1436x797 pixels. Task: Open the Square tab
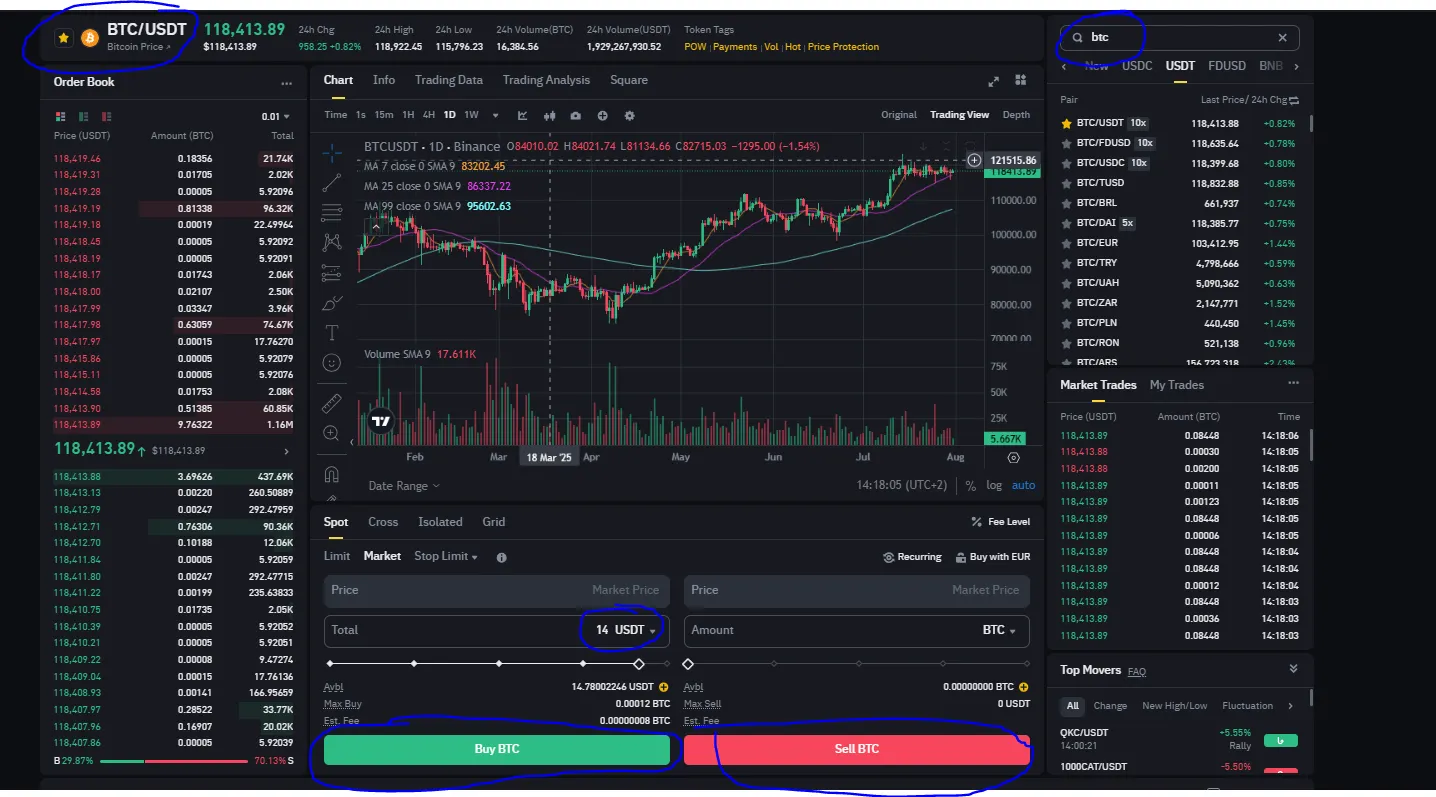pyautogui.click(x=629, y=80)
